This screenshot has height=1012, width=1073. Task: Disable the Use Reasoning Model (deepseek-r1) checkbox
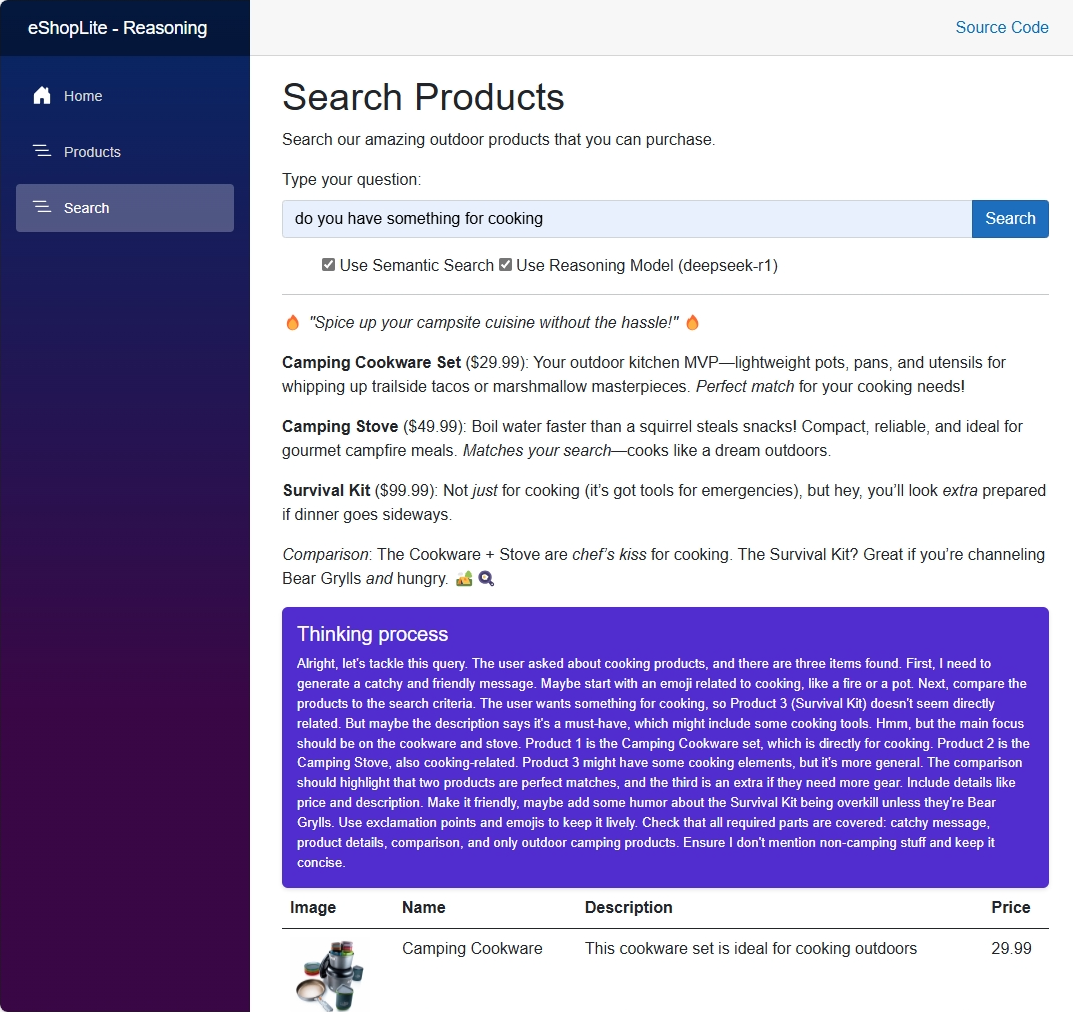click(x=504, y=264)
